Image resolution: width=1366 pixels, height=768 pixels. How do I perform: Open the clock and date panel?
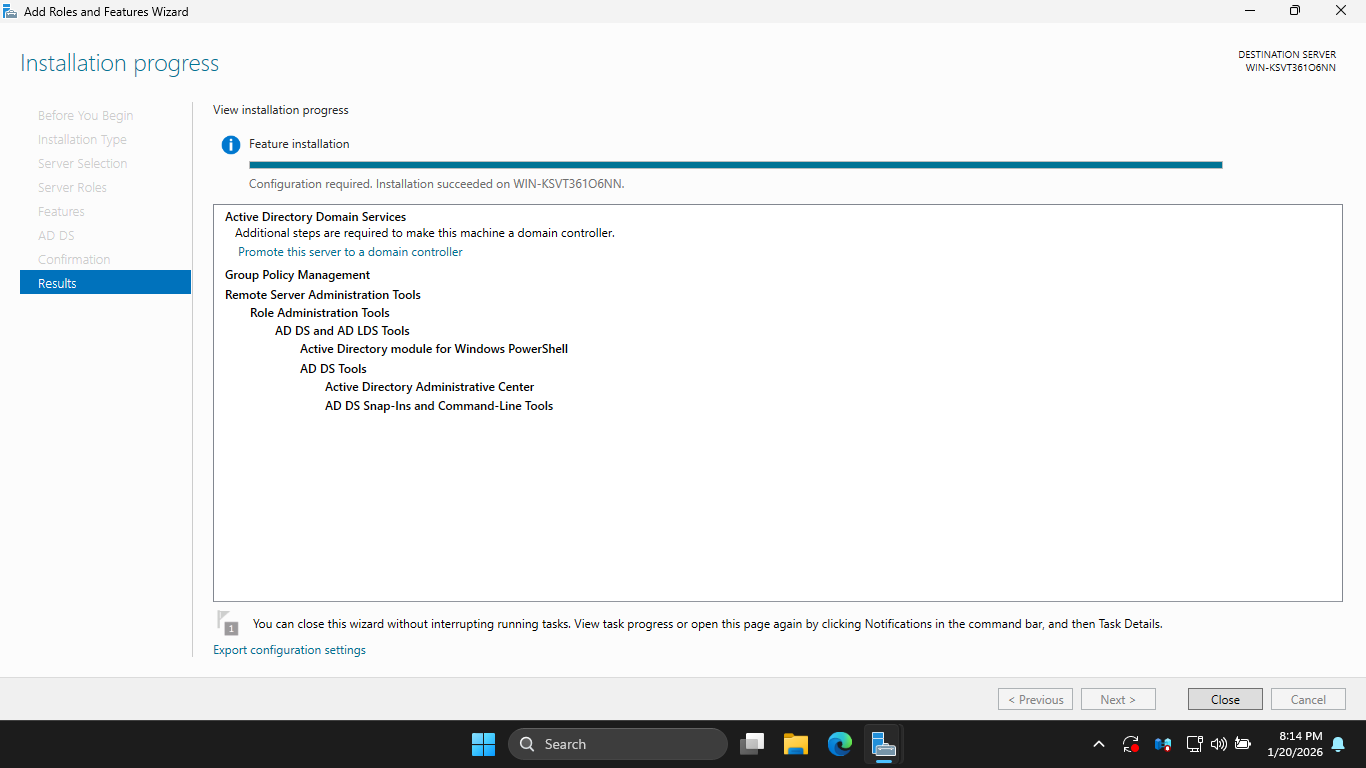1294,744
